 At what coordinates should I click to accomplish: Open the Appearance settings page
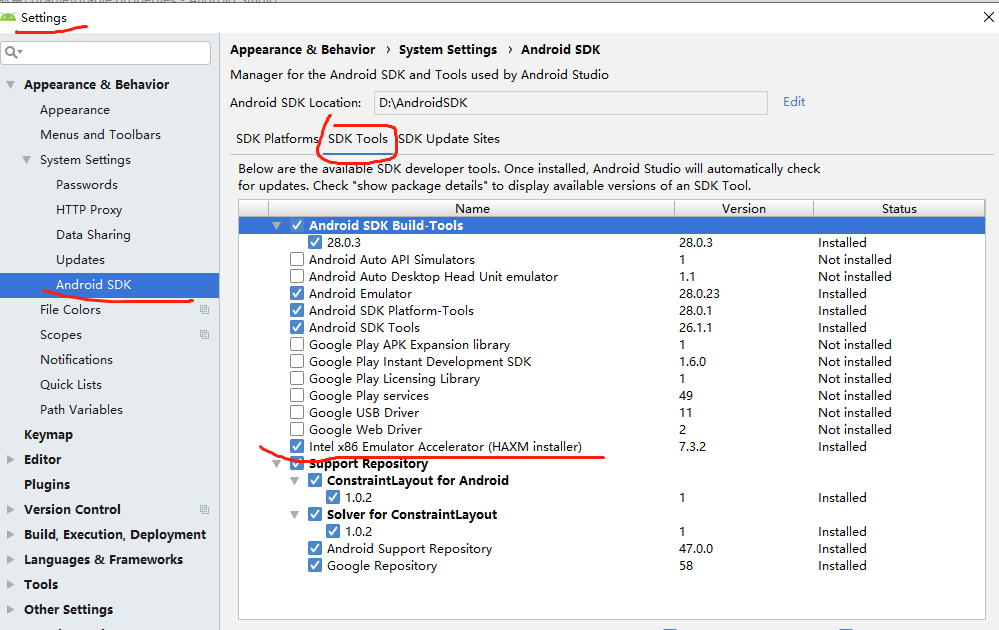point(75,110)
